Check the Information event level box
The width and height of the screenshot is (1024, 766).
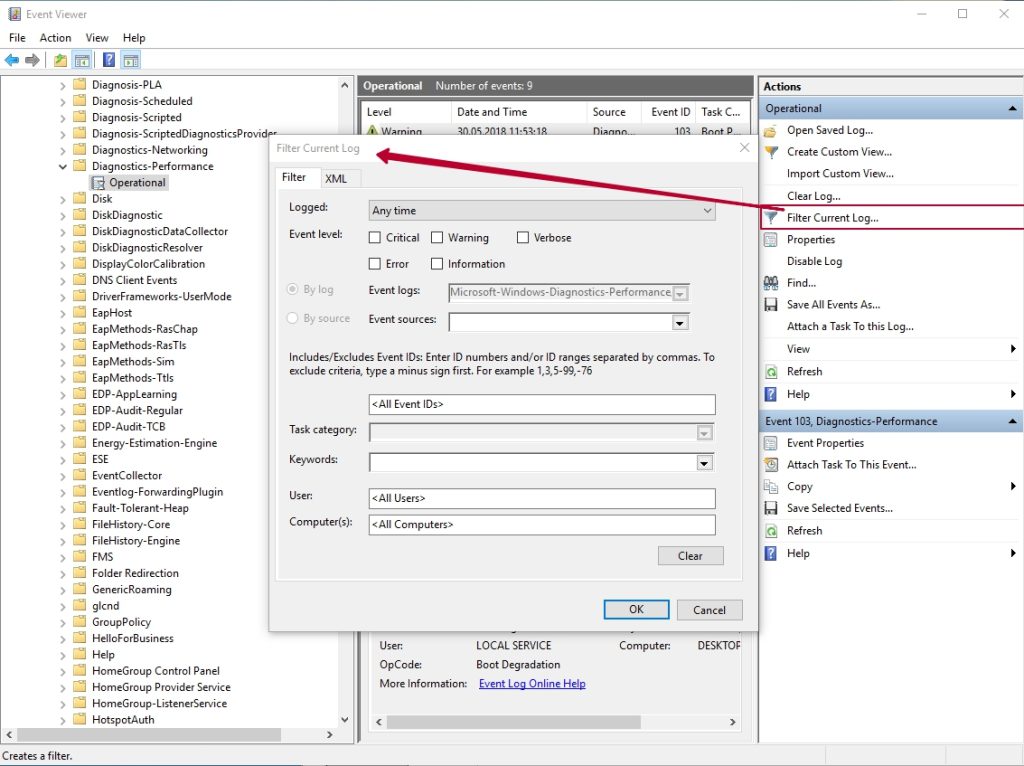(x=437, y=264)
